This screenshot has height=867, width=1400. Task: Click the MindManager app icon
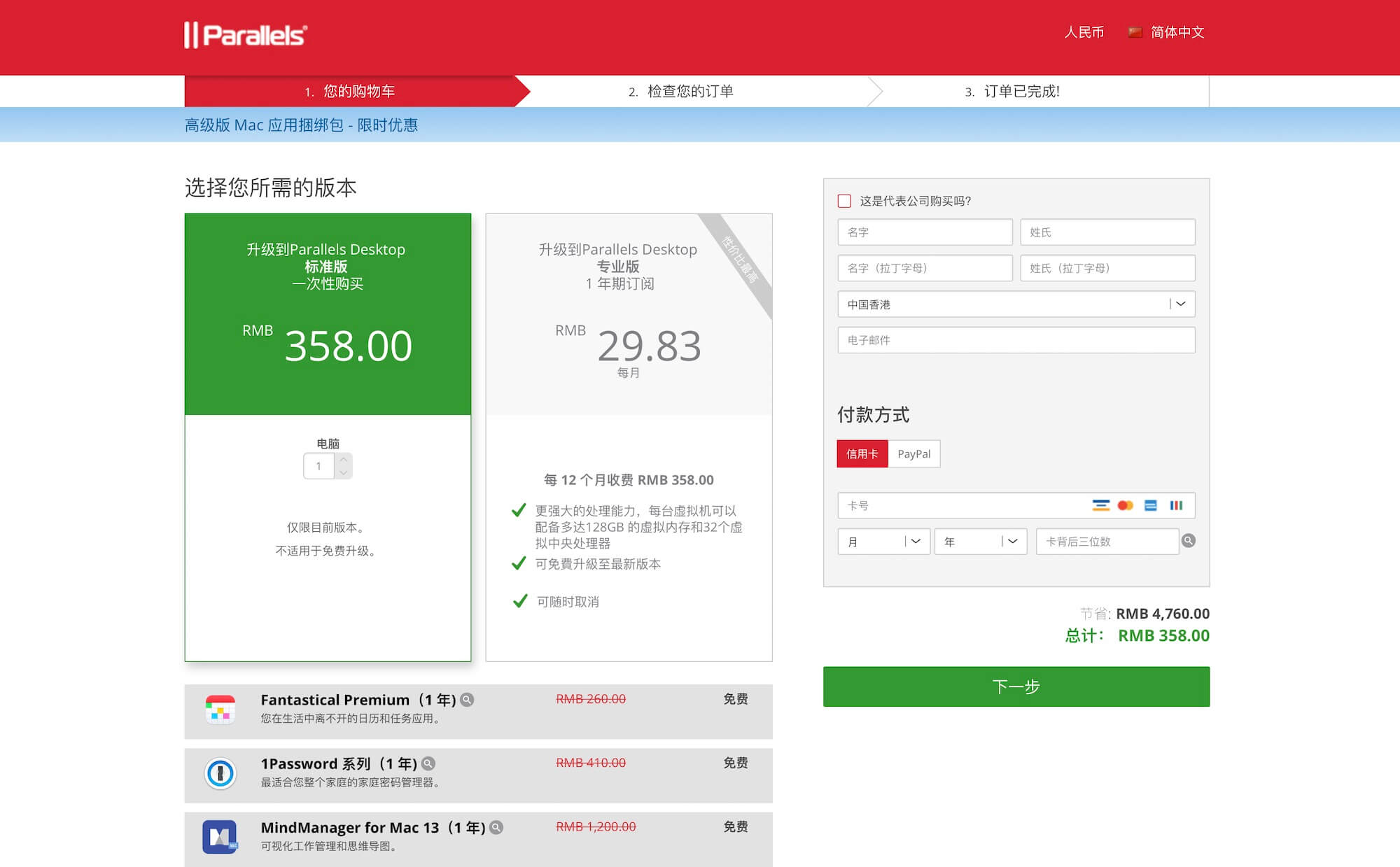[220, 837]
